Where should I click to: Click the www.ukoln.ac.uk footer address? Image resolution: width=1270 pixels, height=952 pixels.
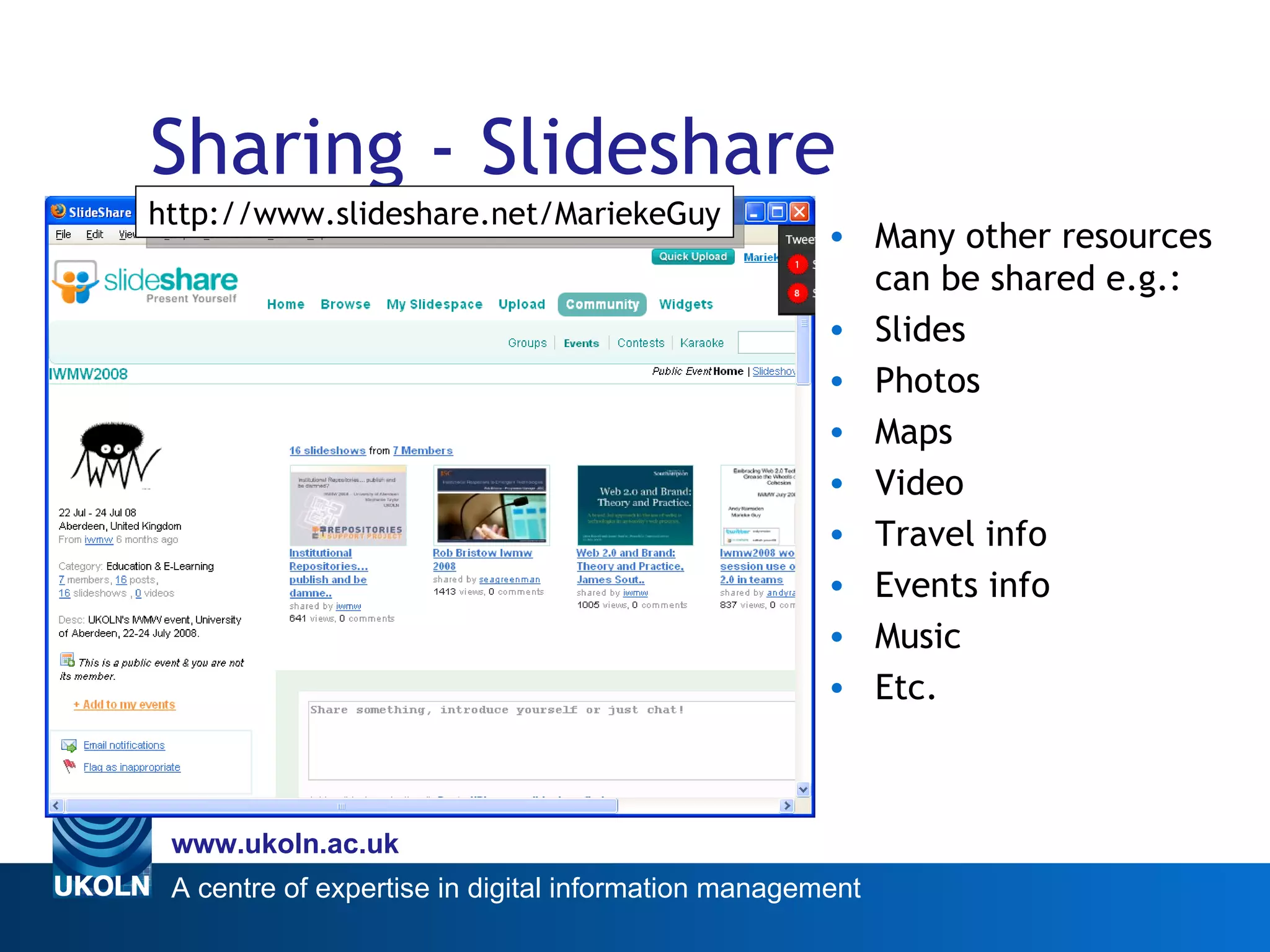[x=285, y=844]
